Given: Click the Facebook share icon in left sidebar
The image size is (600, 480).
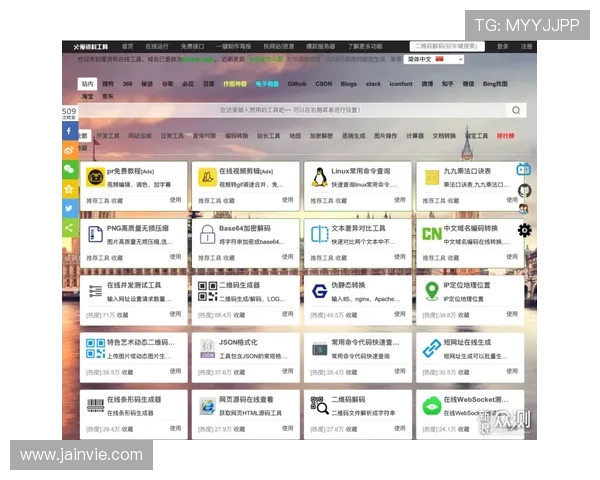Looking at the screenshot, I should click(70, 131).
